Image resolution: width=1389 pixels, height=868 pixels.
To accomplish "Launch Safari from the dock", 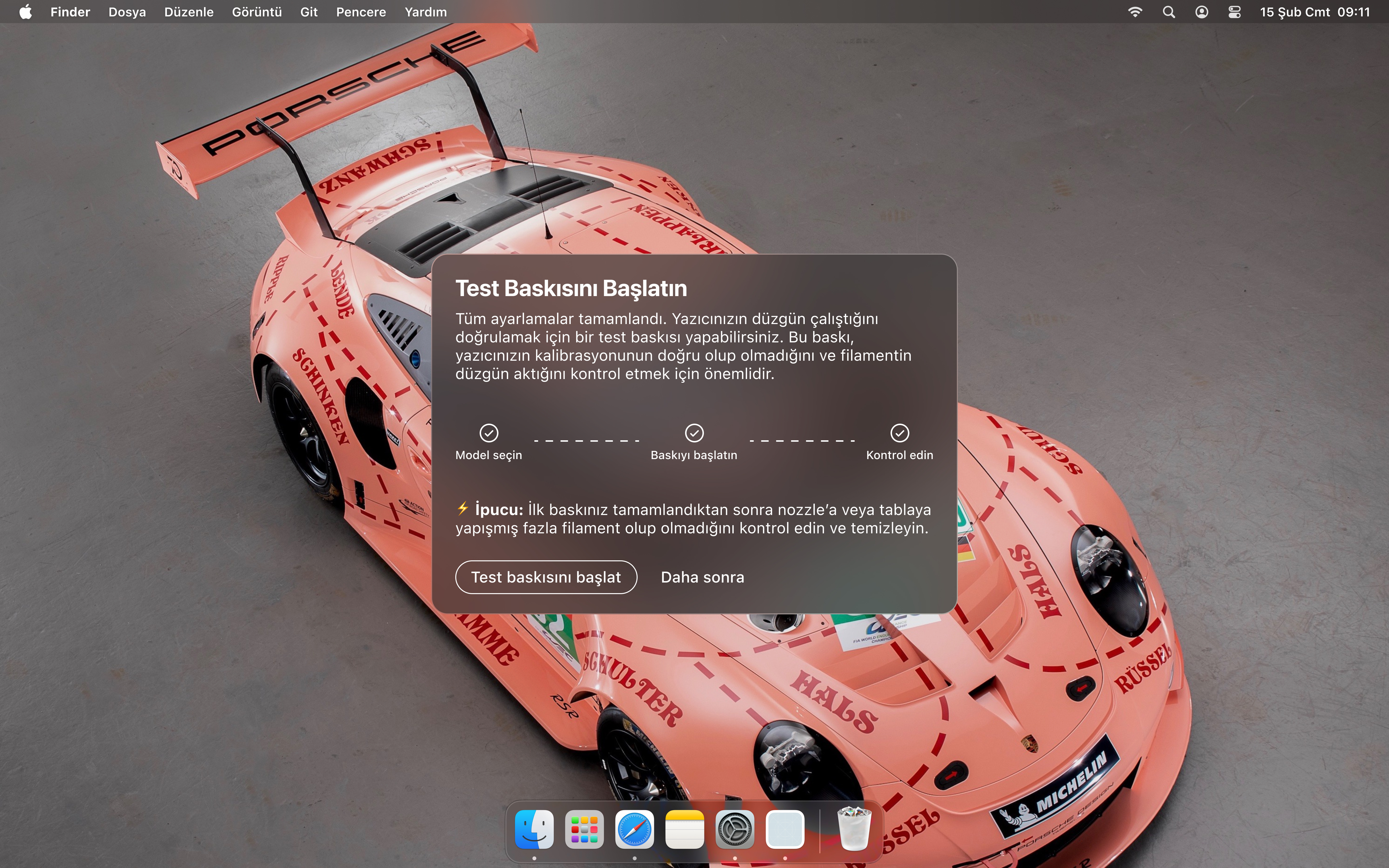I will click(x=634, y=829).
